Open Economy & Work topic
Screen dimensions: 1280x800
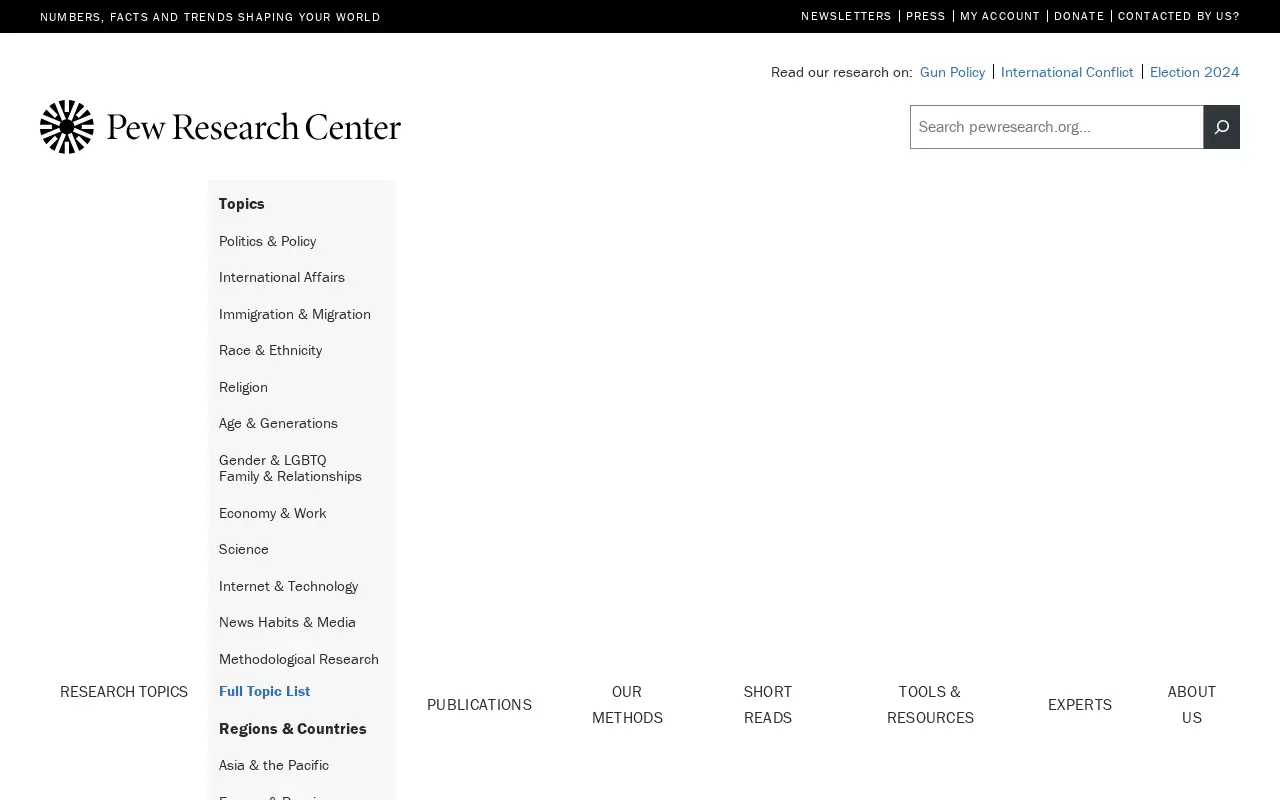(272, 513)
